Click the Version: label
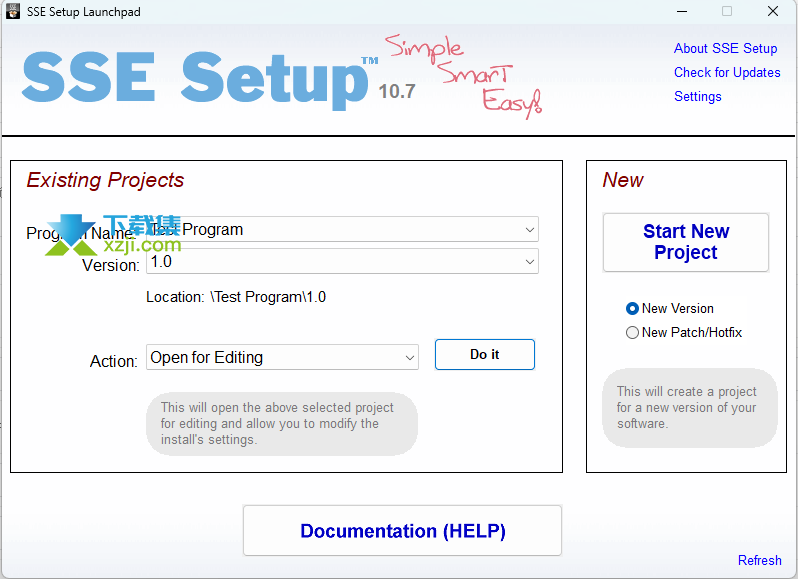 (x=110, y=265)
